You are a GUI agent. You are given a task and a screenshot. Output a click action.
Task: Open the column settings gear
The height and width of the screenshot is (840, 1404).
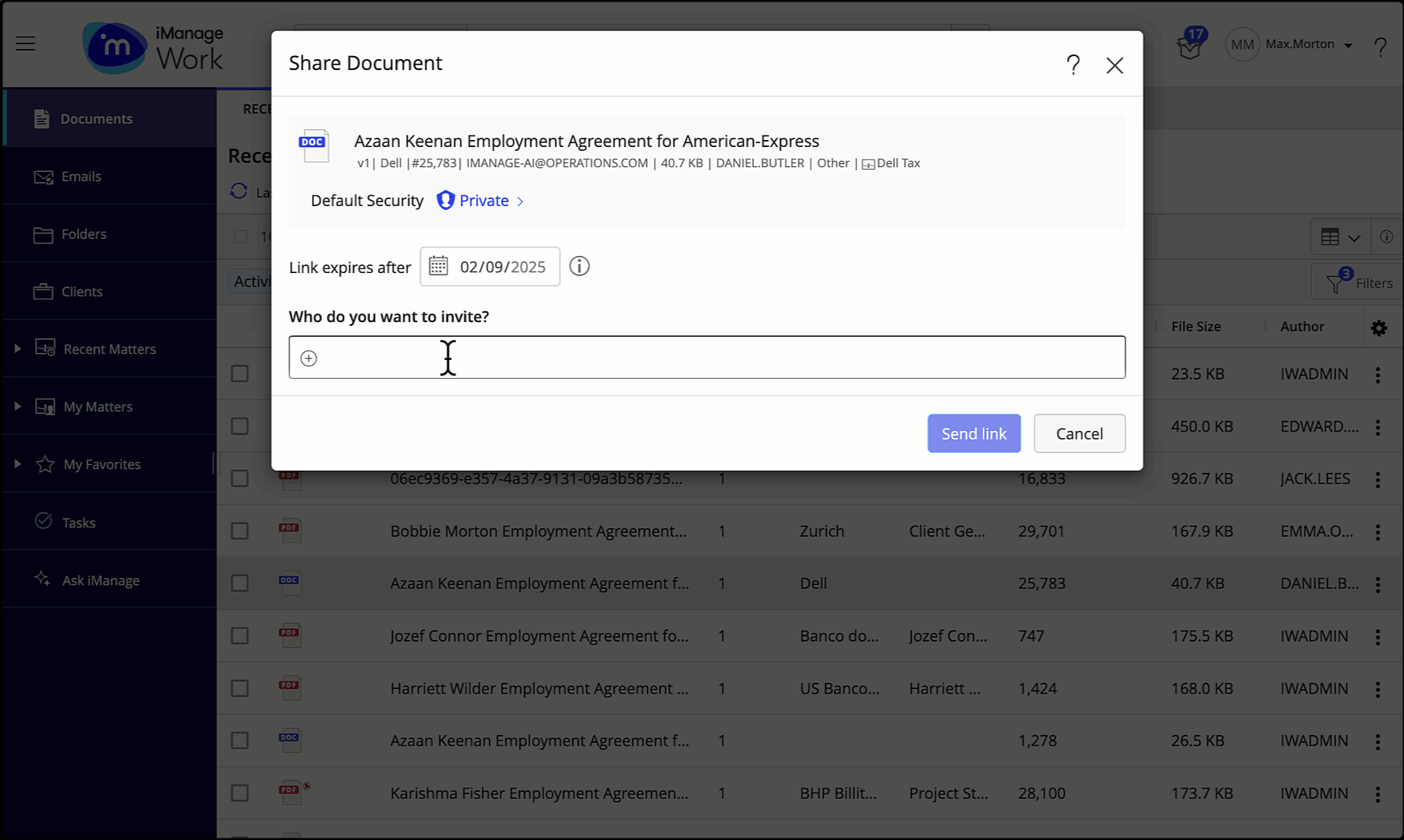point(1379,327)
